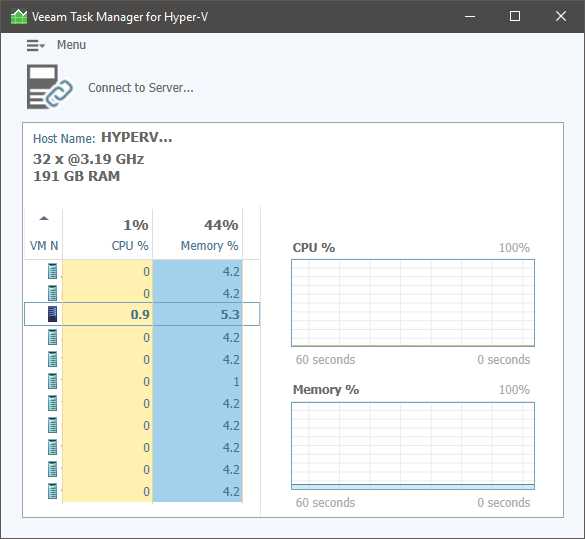Click the Veeam app icon in title bar
Viewport: 585px width, 539px height.
pos(19,16)
